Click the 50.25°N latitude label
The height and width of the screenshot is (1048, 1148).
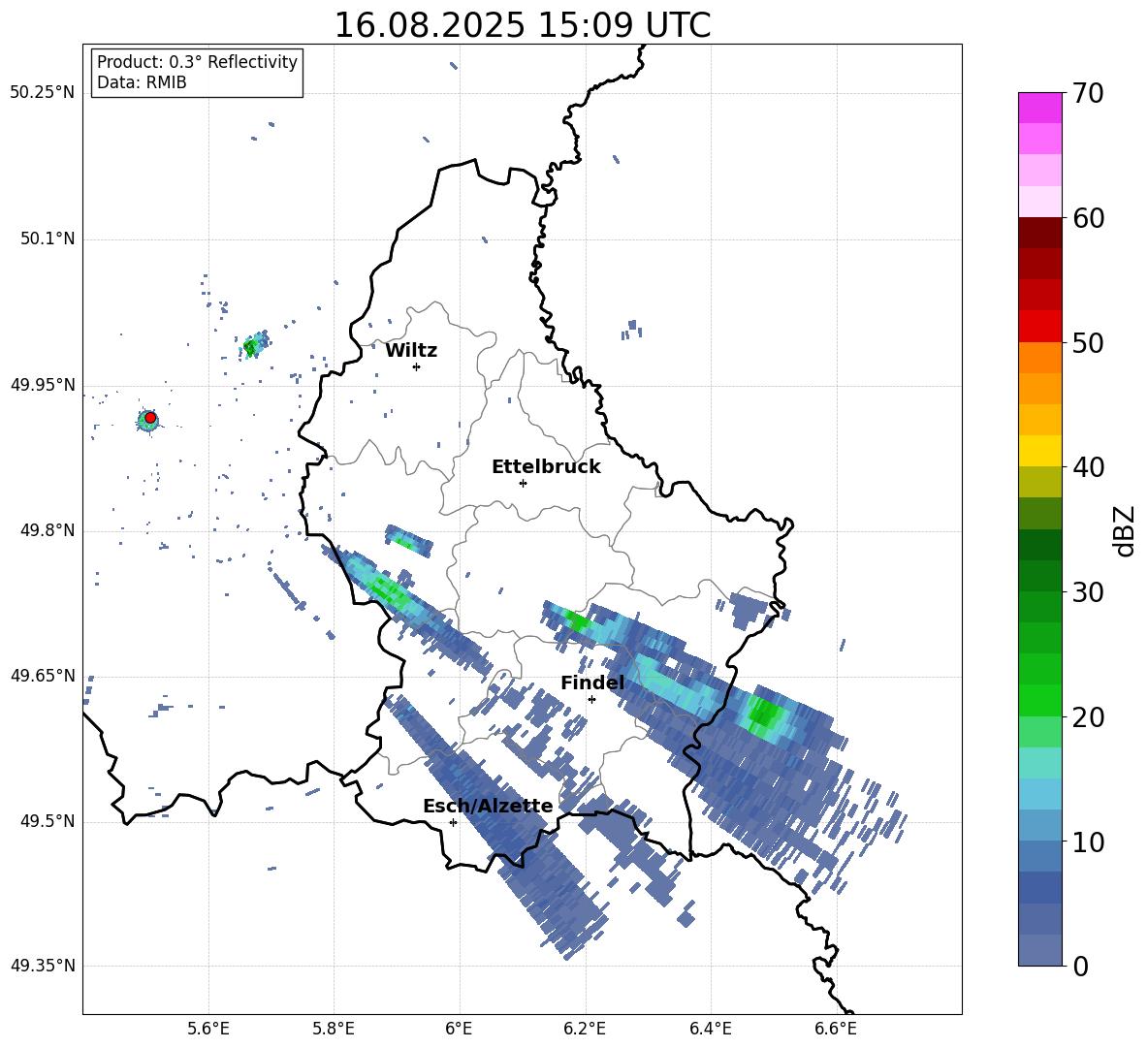(x=43, y=93)
